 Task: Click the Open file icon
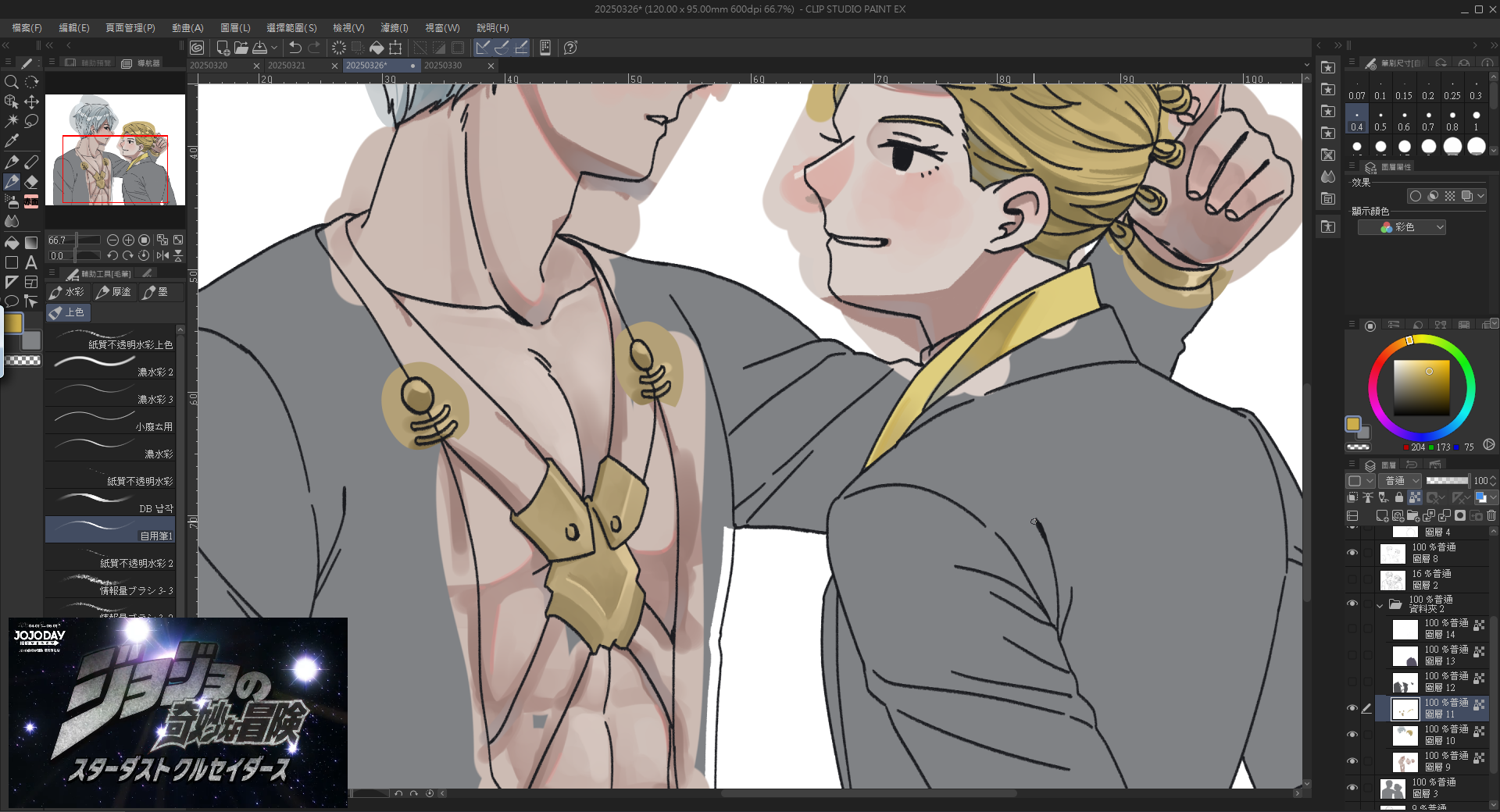click(241, 48)
